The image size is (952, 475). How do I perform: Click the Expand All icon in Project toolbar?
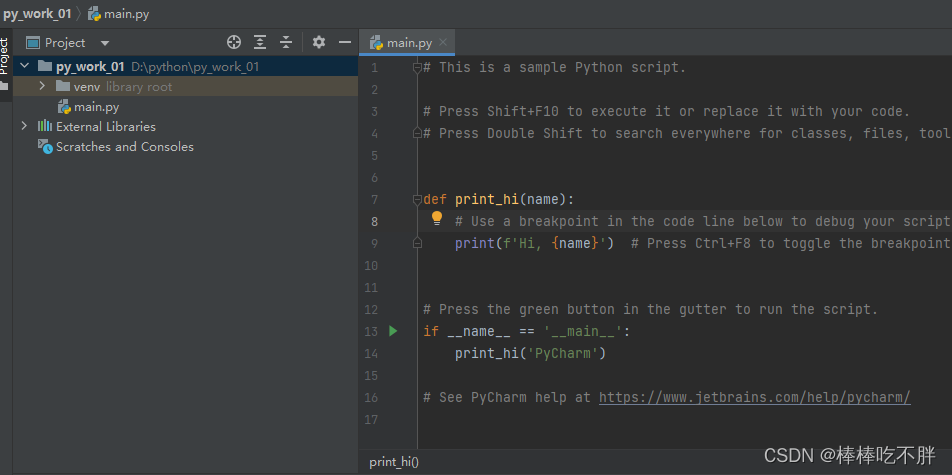(x=260, y=43)
